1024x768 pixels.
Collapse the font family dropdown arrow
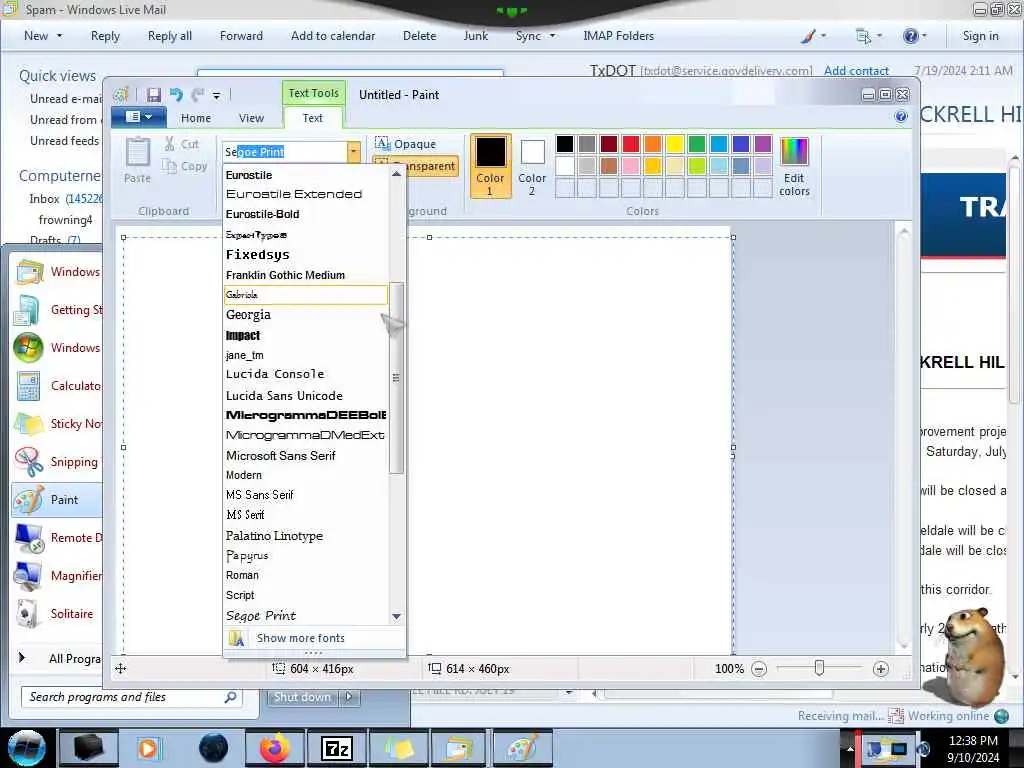(x=353, y=152)
